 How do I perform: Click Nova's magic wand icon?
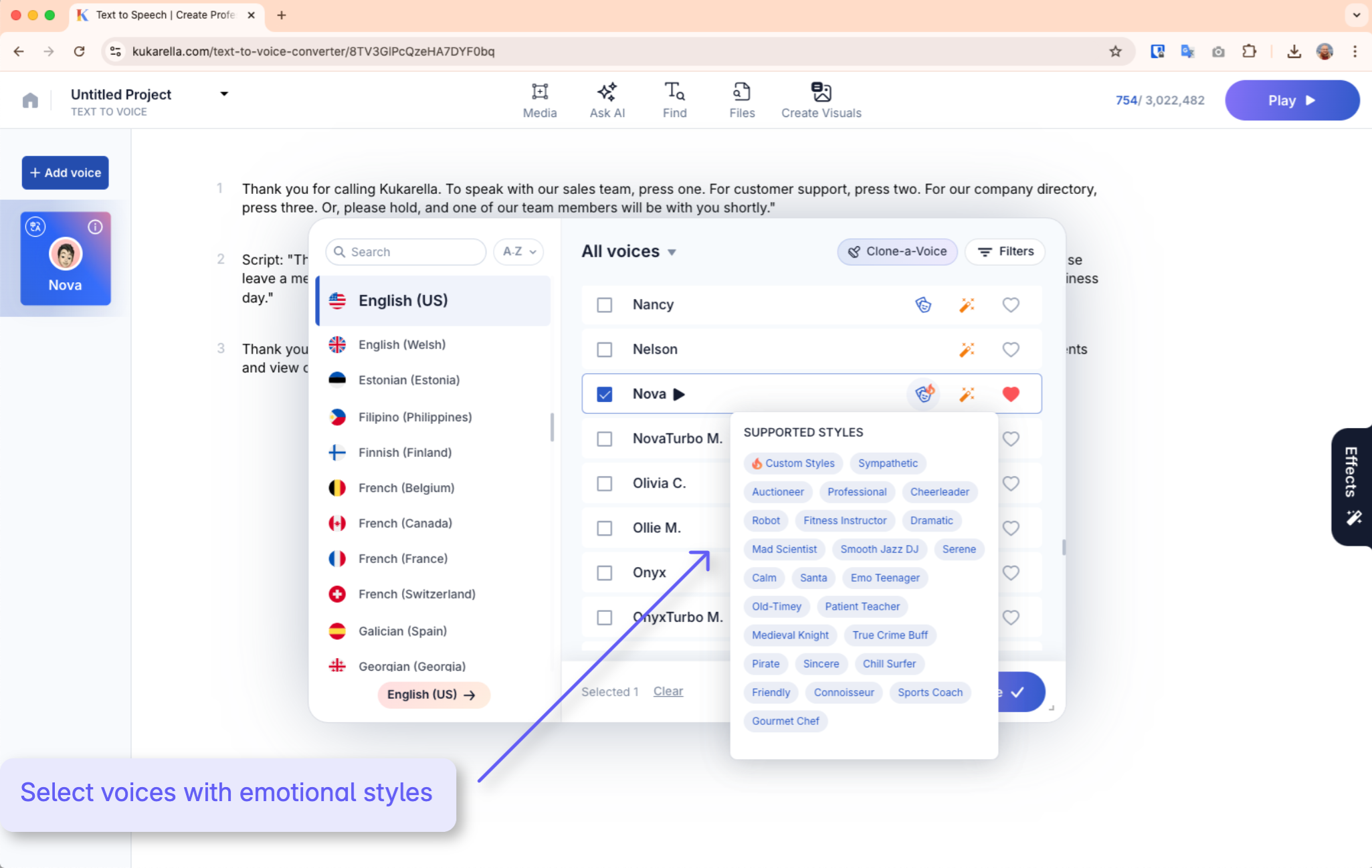point(967,394)
